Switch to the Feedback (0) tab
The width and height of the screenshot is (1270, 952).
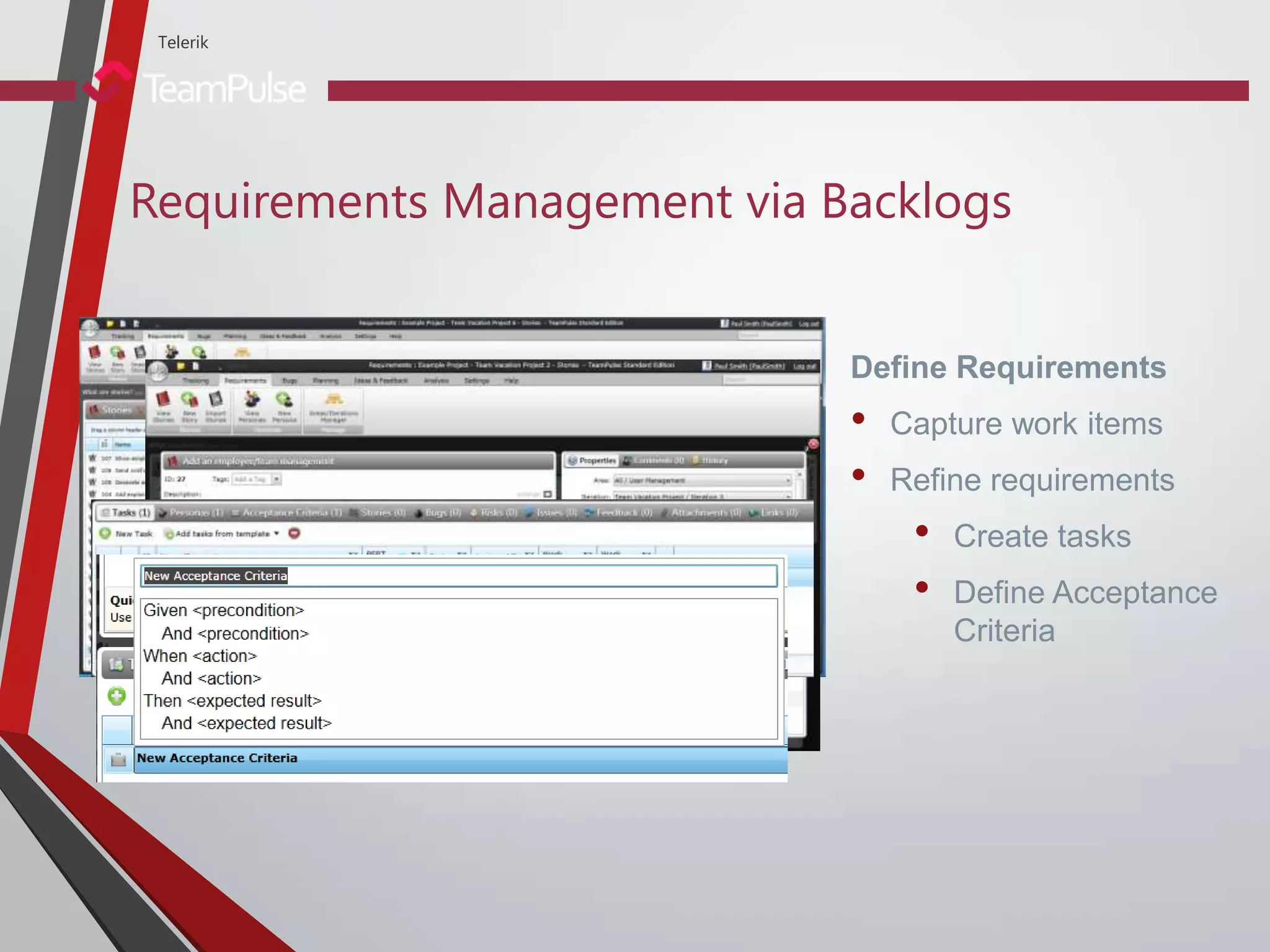click(x=618, y=513)
